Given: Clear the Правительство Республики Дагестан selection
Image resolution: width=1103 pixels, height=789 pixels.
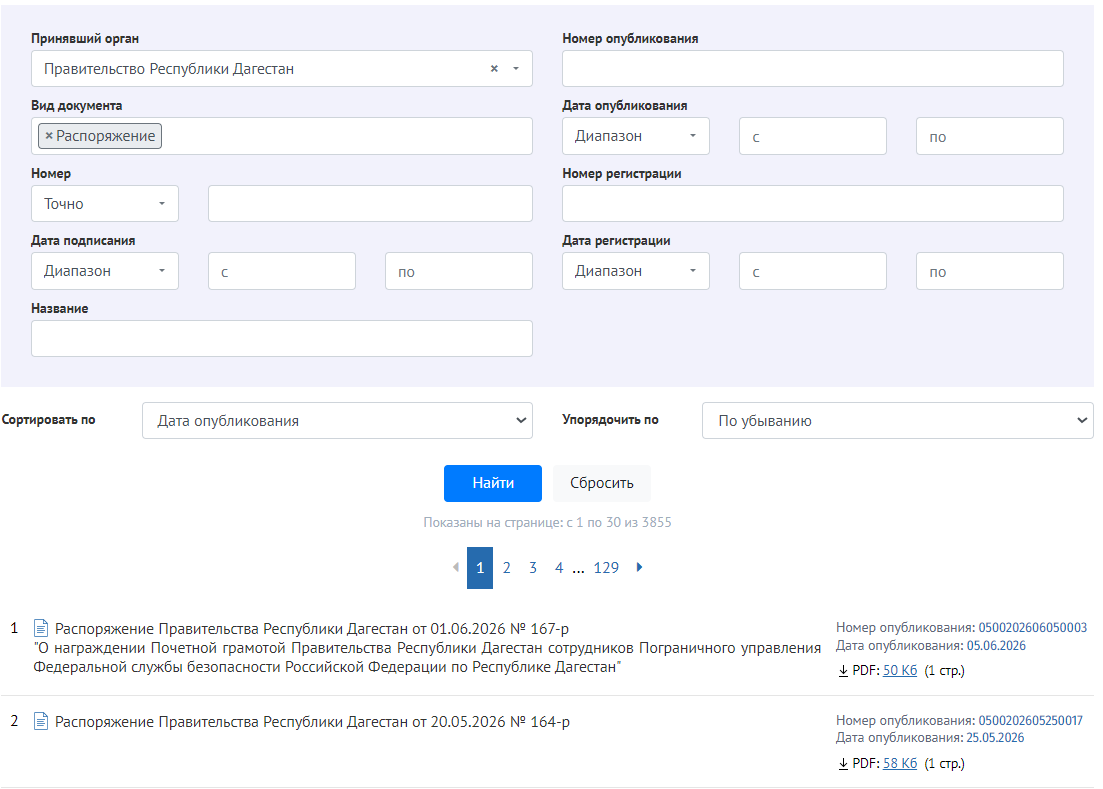Looking at the screenshot, I should coord(494,68).
